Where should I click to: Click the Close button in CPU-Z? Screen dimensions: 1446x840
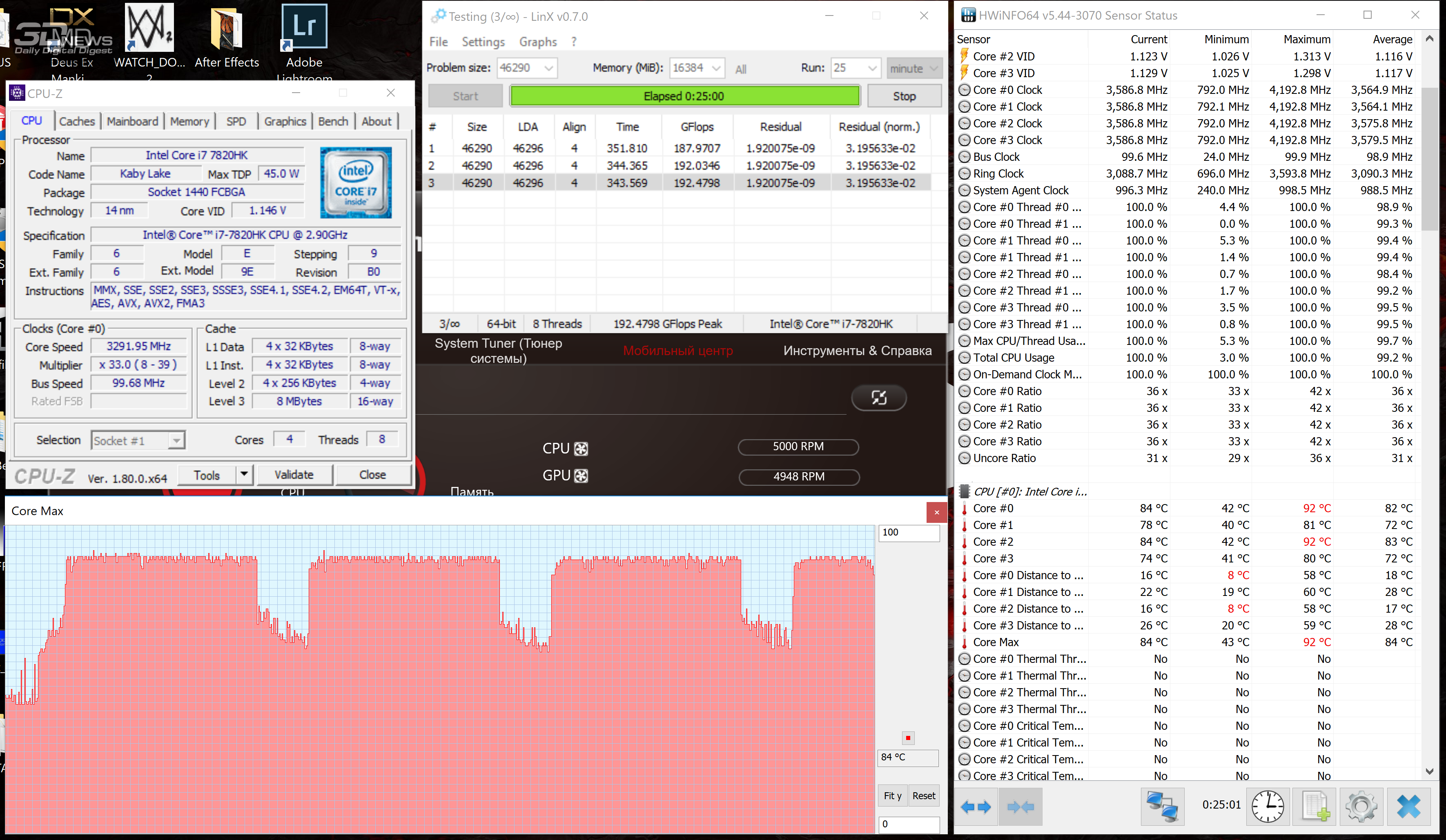pyautogui.click(x=372, y=474)
